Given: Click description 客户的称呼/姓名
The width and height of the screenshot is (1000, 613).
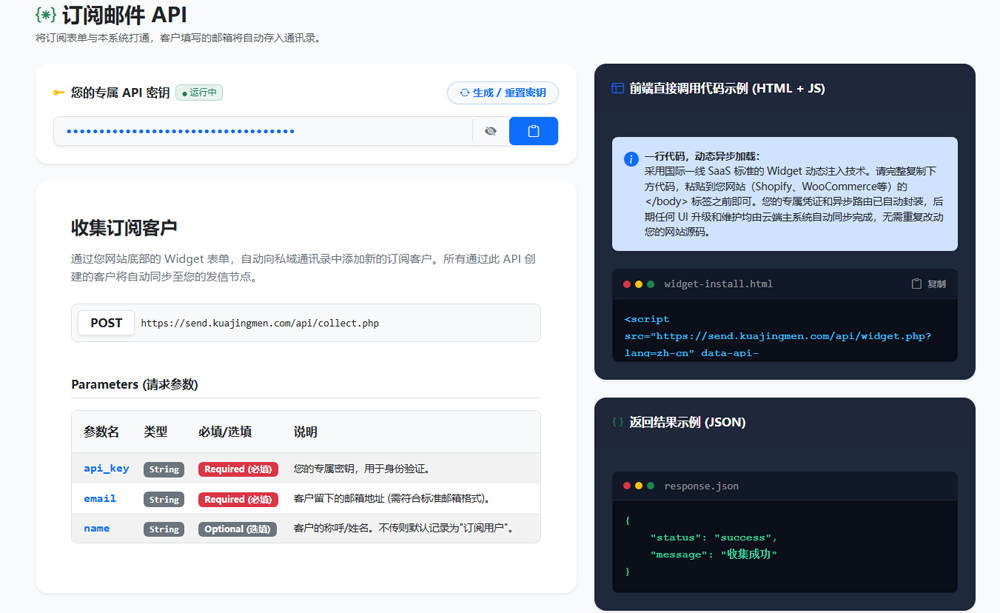Looking at the screenshot, I should pyautogui.click(x=403, y=528).
